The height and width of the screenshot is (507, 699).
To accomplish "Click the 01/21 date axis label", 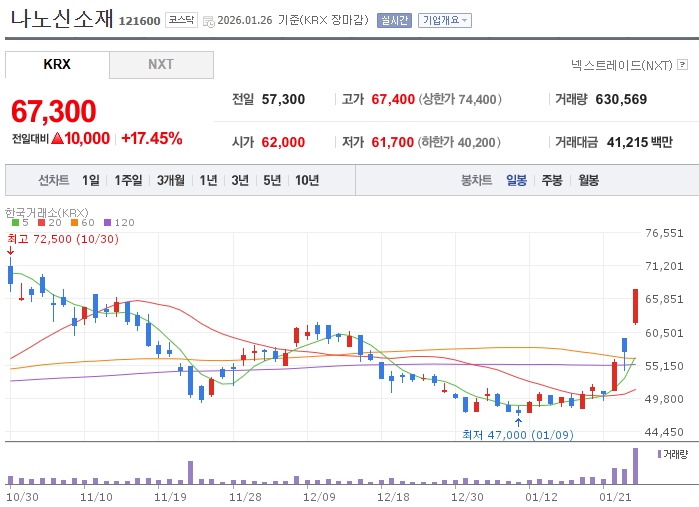I will coord(615,497).
